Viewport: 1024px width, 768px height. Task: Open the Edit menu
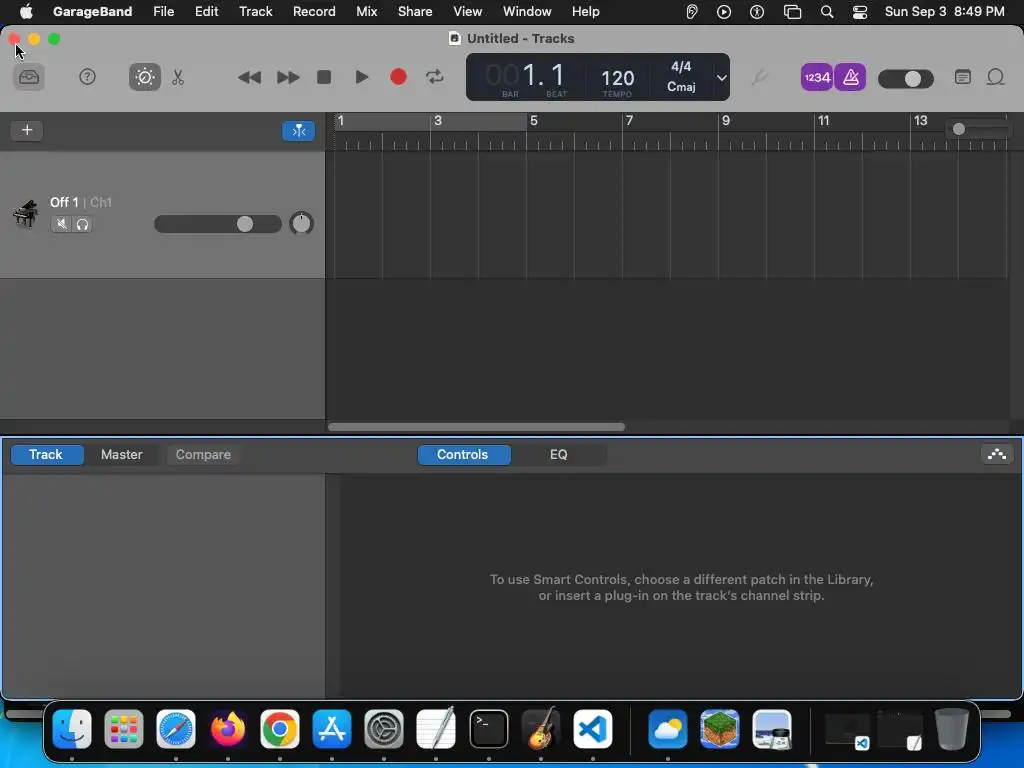pyautogui.click(x=206, y=12)
